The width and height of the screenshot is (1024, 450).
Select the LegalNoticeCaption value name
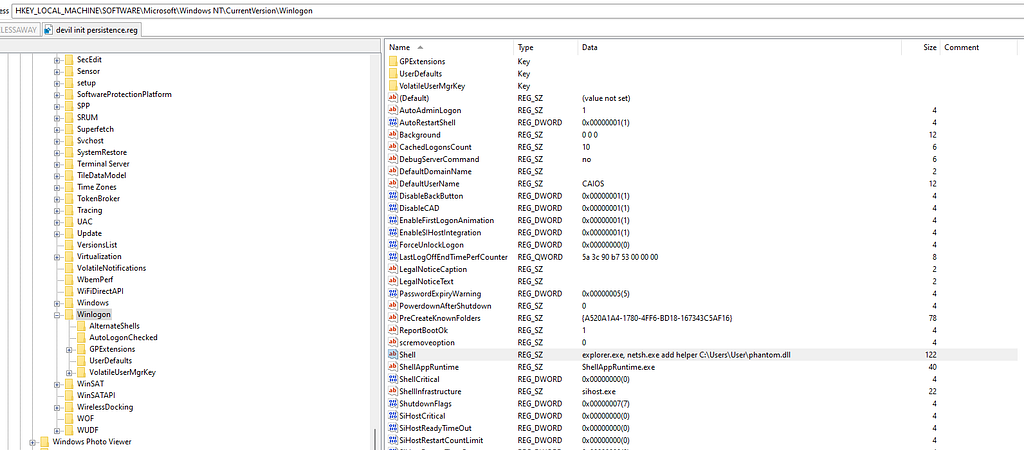pos(433,269)
